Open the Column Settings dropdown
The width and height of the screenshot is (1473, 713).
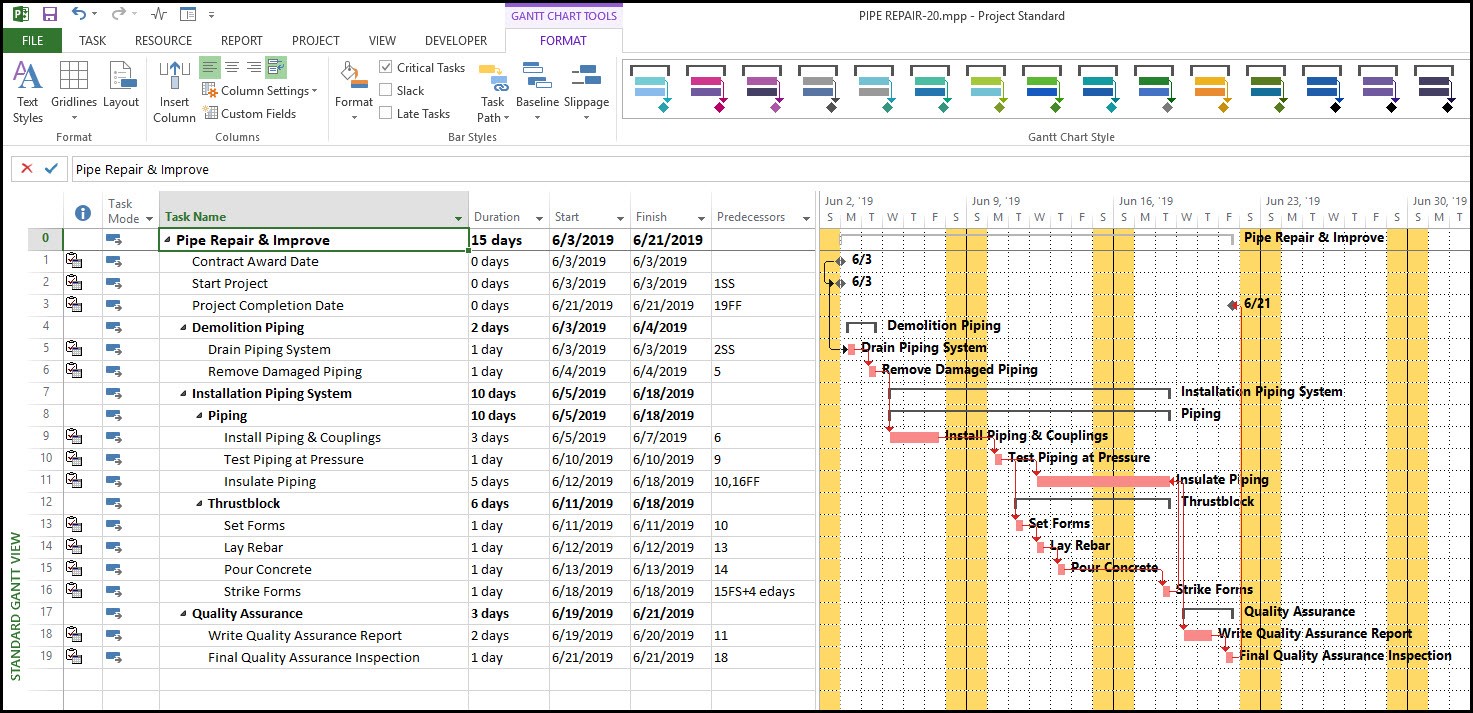coord(265,90)
